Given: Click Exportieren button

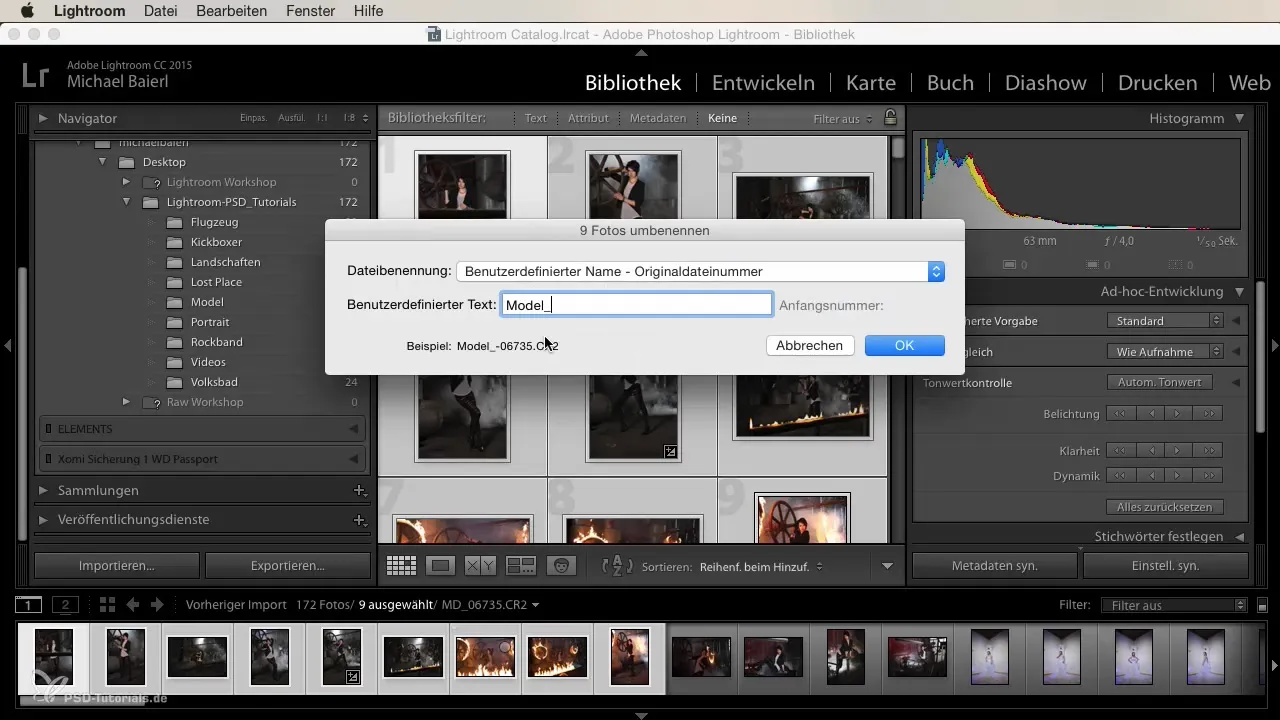Looking at the screenshot, I should pyautogui.click(x=287, y=565).
